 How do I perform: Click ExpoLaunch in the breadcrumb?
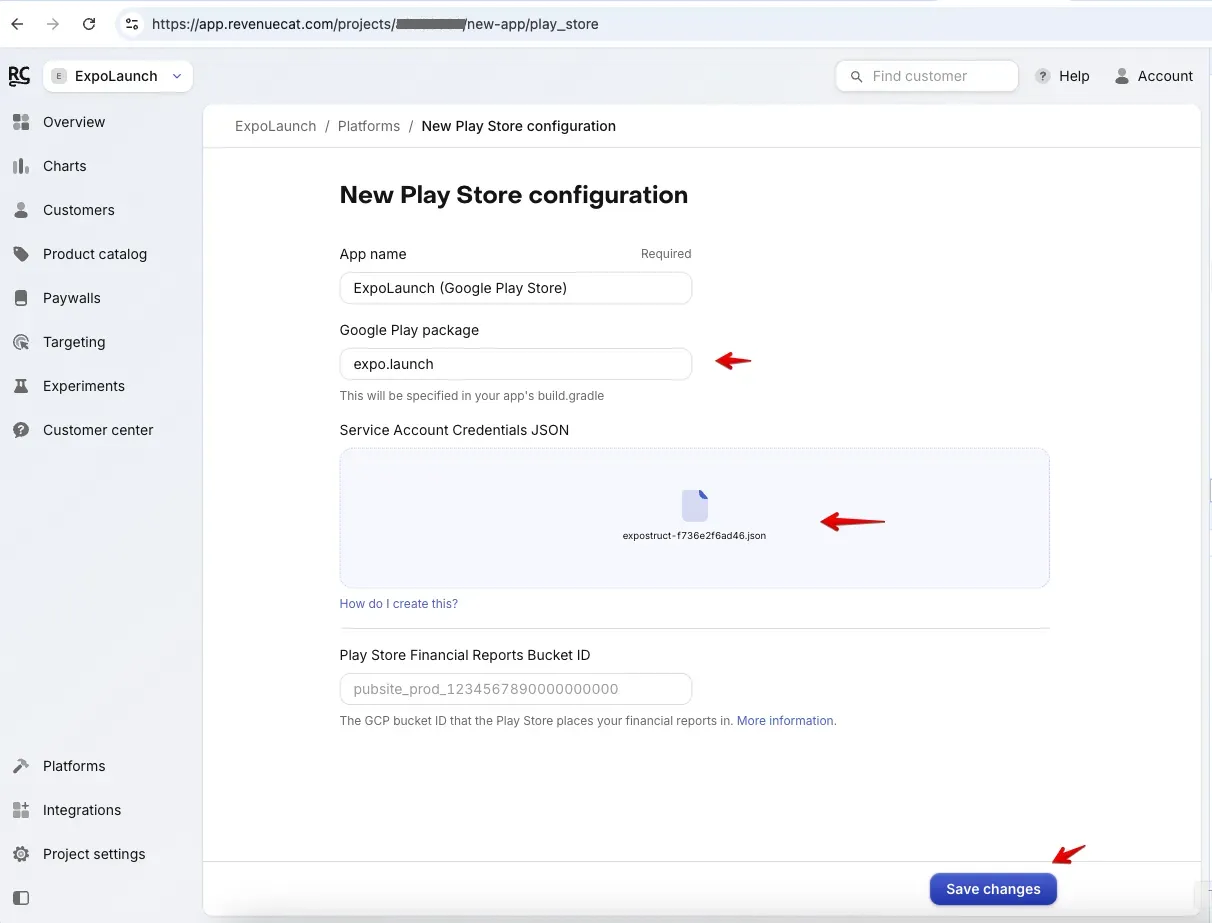coord(275,126)
